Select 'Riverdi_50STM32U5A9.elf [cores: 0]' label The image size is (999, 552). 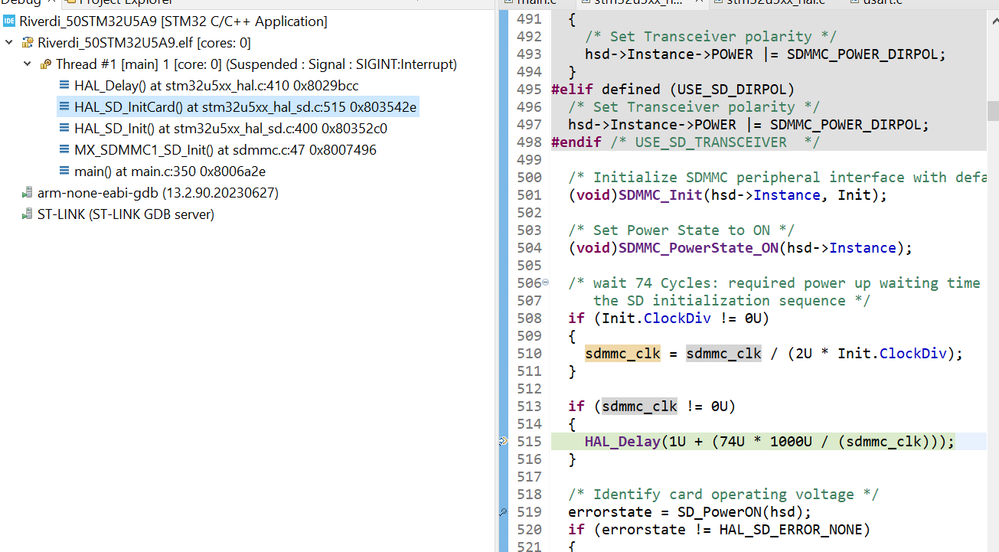tap(144, 43)
